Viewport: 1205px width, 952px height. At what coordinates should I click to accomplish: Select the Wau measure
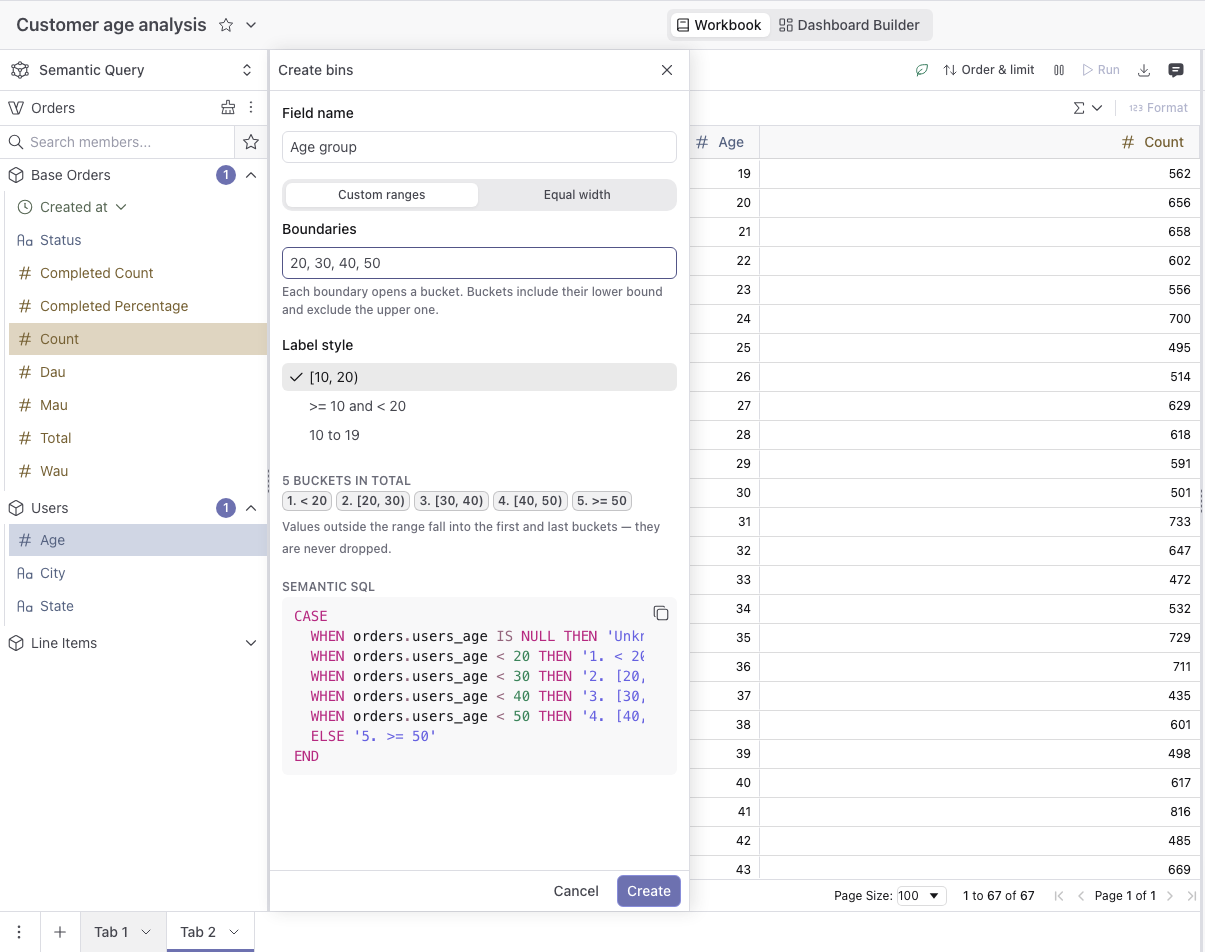pos(138,471)
